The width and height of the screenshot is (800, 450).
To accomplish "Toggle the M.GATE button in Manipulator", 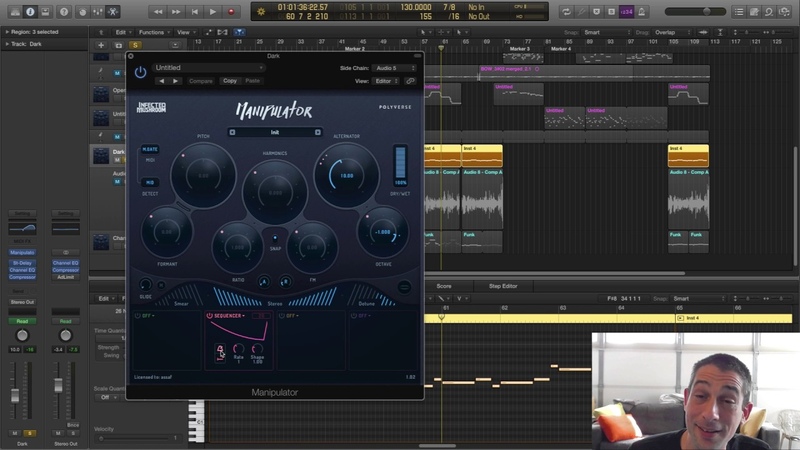I will (x=150, y=149).
